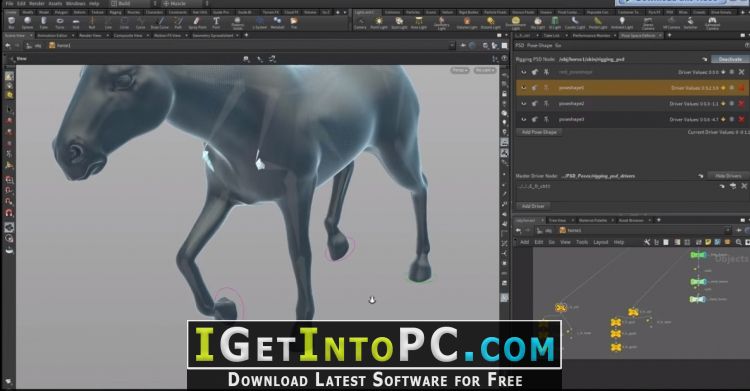Click the Metaball shelf tool
750x391 pixels.
point(277,22)
